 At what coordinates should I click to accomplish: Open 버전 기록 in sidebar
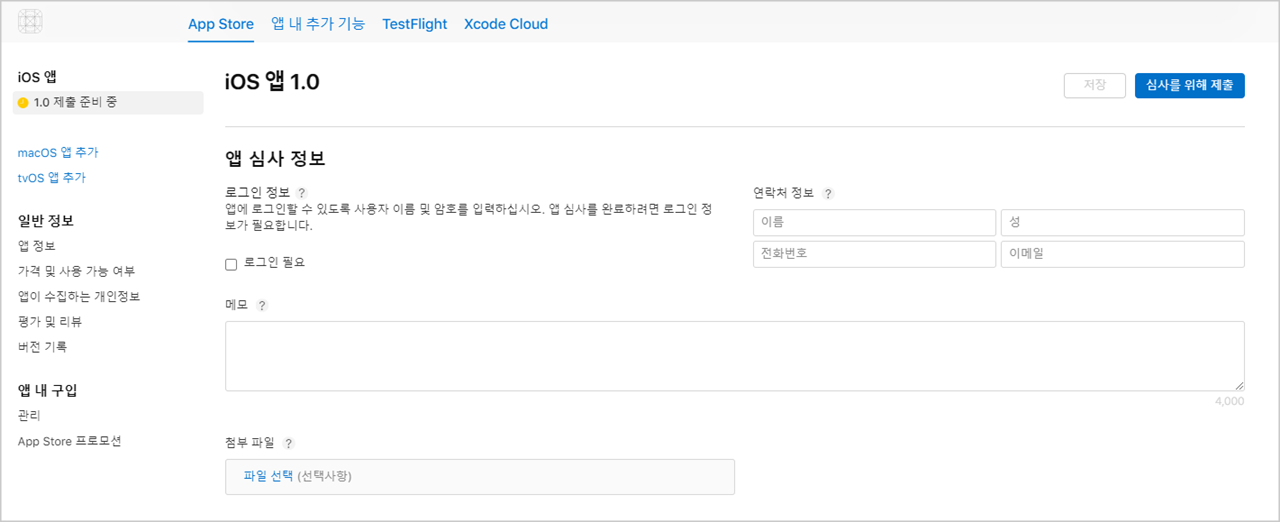(43, 347)
